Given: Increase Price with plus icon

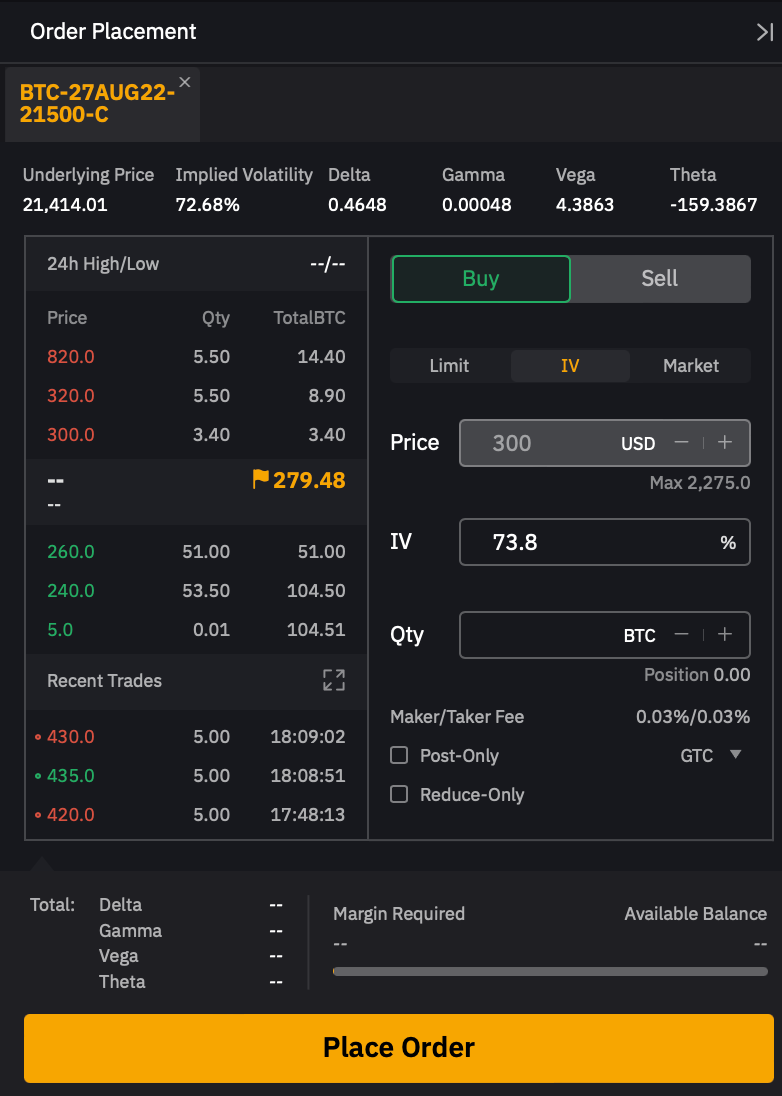Looking at the screenshot, I should (725, 443).
